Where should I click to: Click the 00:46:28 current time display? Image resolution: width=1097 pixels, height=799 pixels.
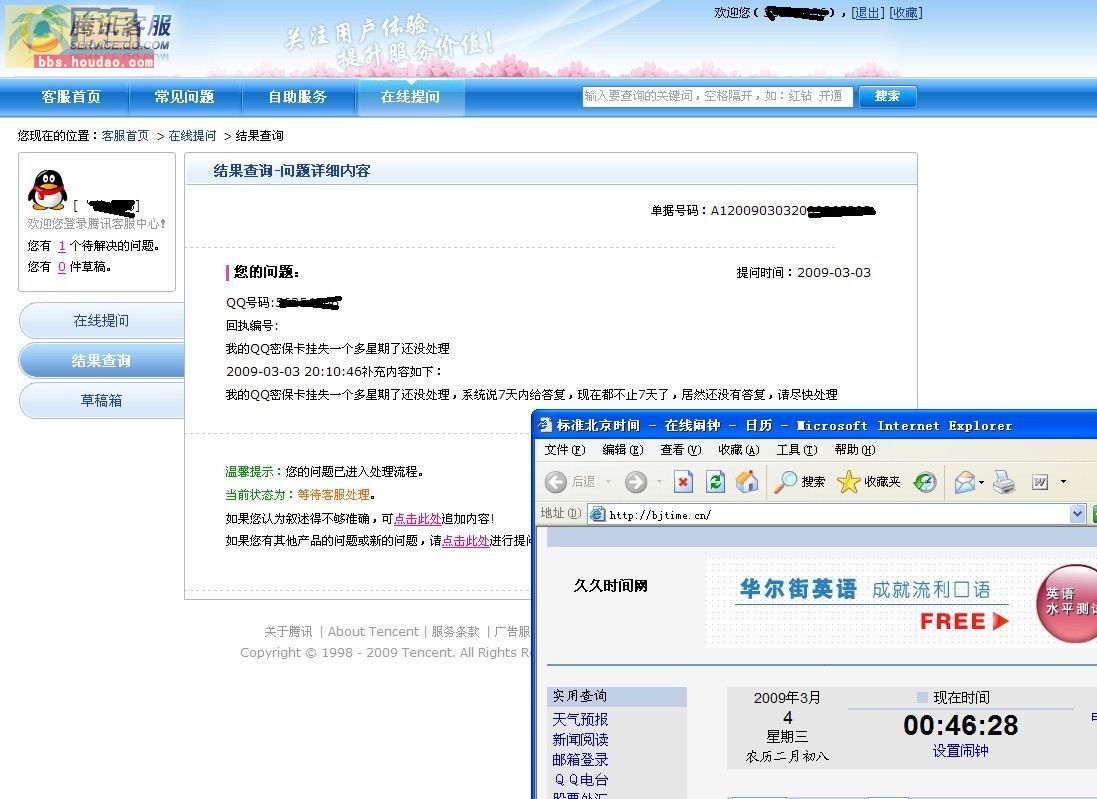[961, 726]
